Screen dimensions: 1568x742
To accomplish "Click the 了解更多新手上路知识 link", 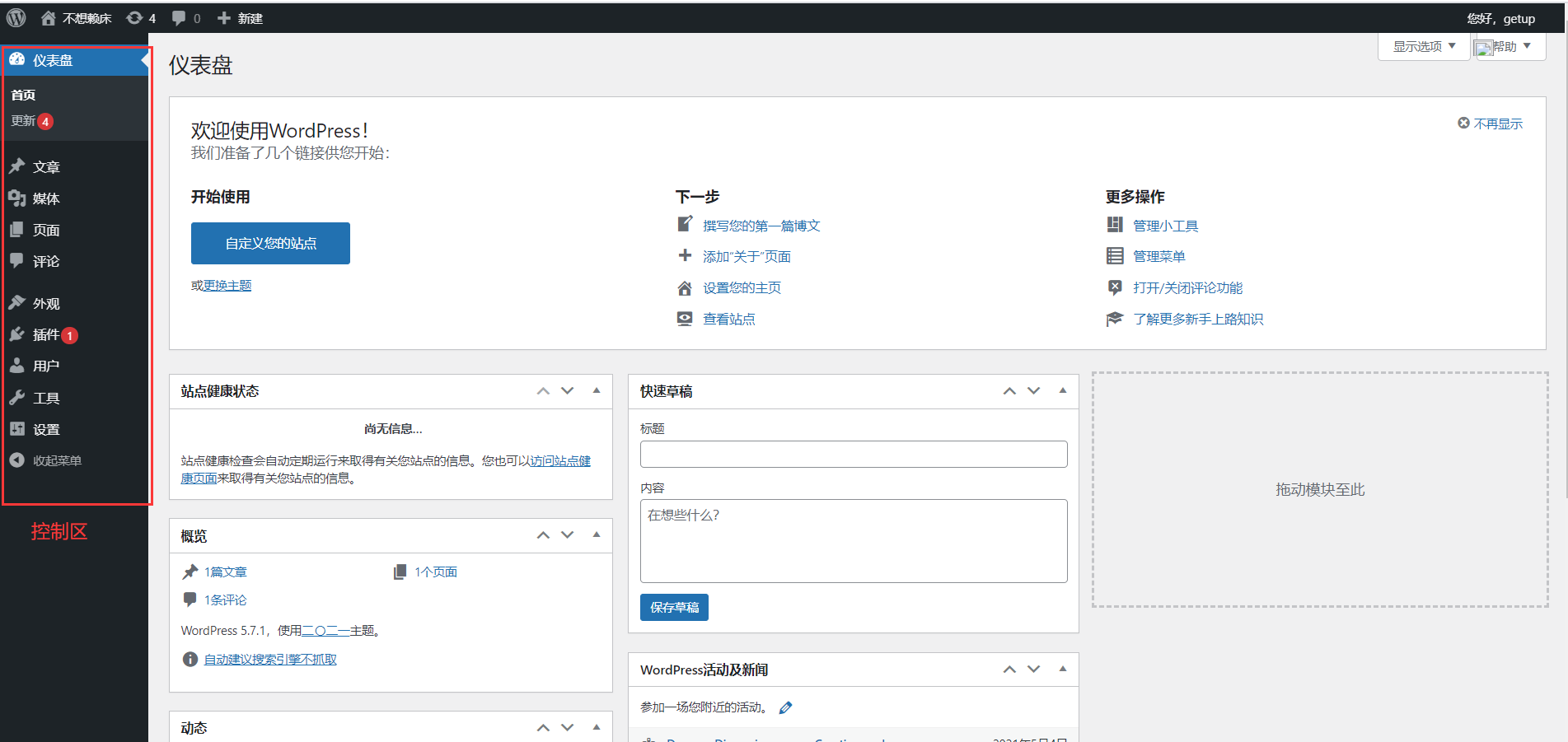I will tap(1198, 319).
